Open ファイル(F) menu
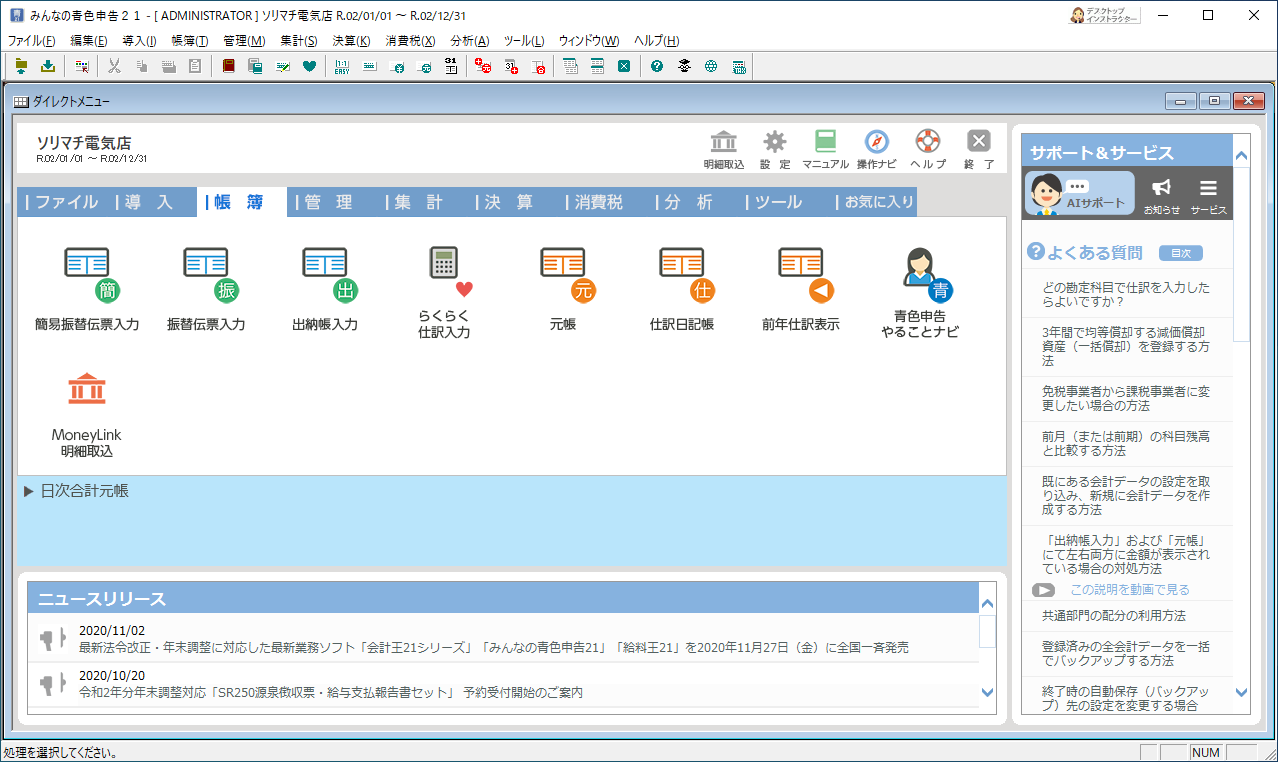Screen dimensions: 1278x762 click(x=32, y=41)
